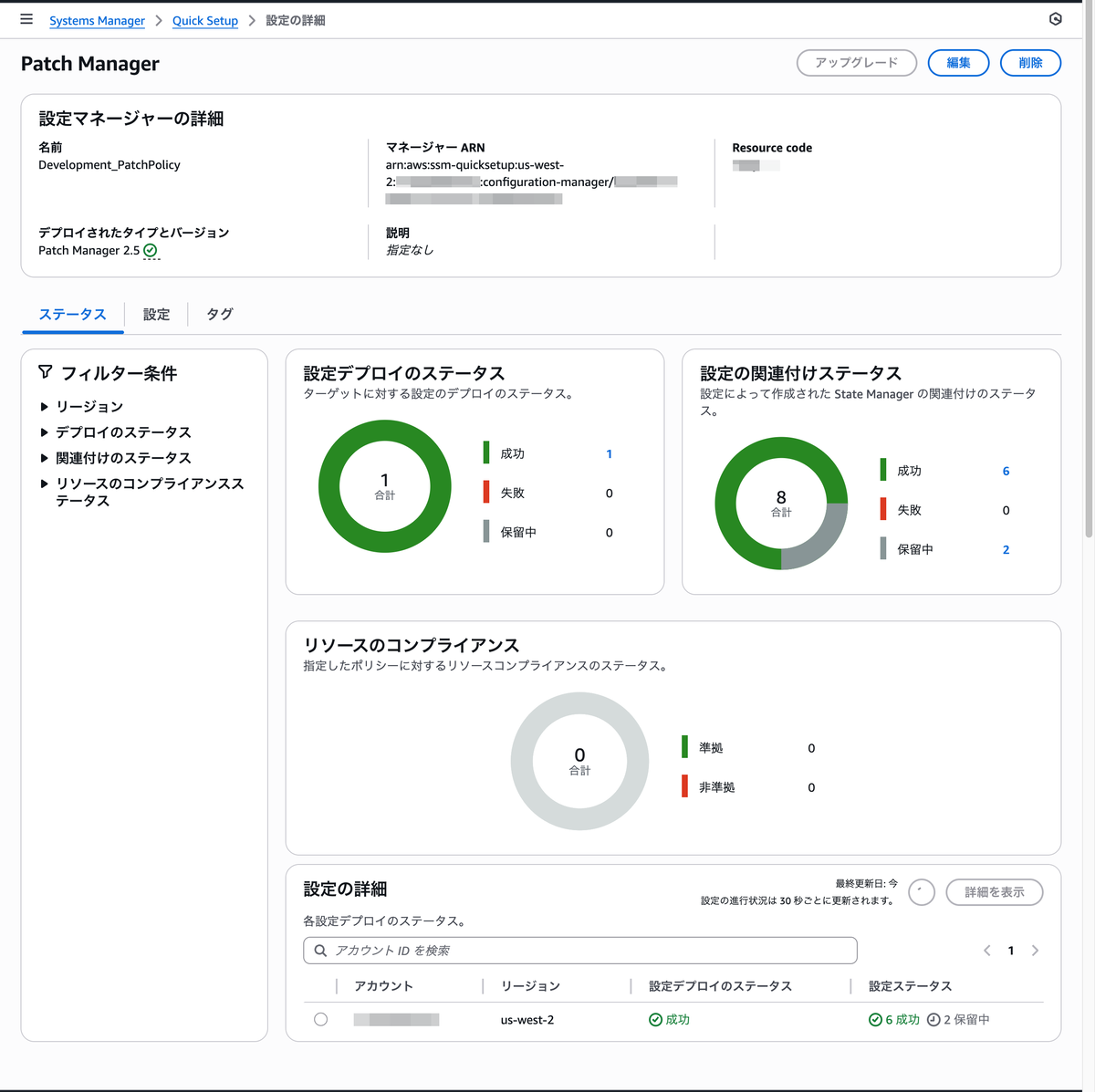Sort by 設定ステータス column header
The width and height of the screenshot is (1095, 1092).
coord(910,986)
